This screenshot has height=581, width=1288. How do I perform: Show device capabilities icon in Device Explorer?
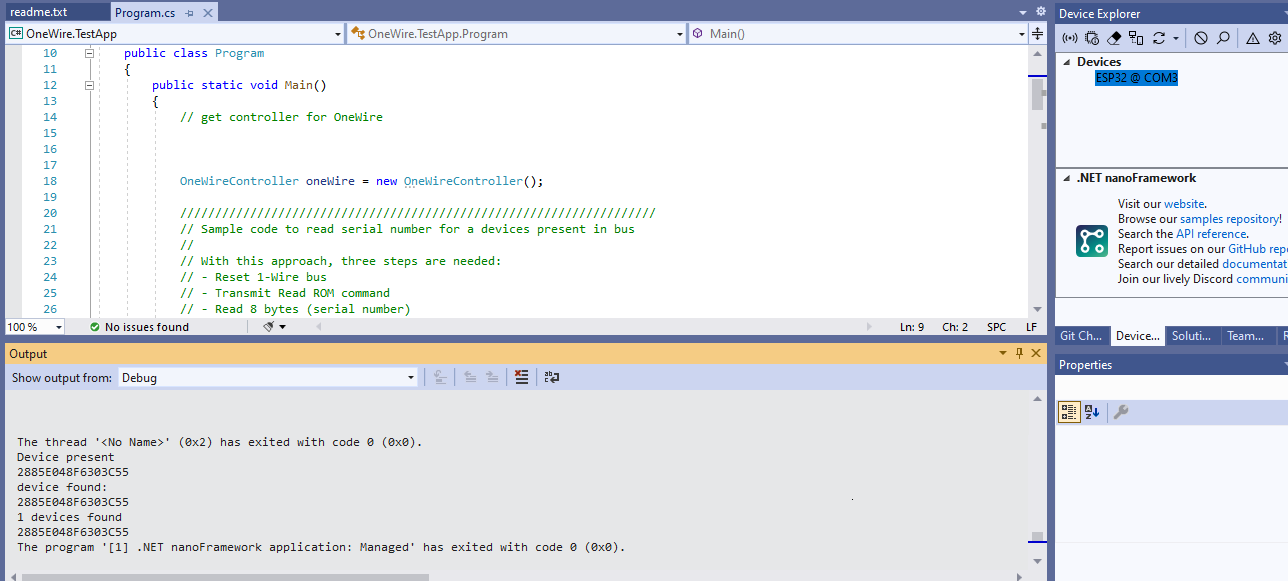pyautogui.click(x=1092, y=38)
